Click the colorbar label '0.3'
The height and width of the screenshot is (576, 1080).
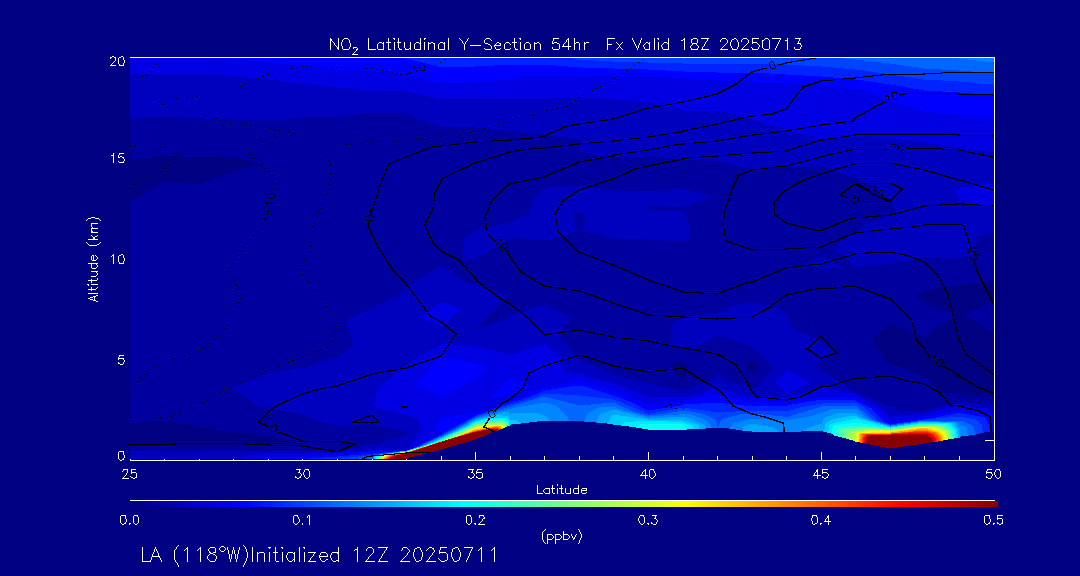point(648,521)
